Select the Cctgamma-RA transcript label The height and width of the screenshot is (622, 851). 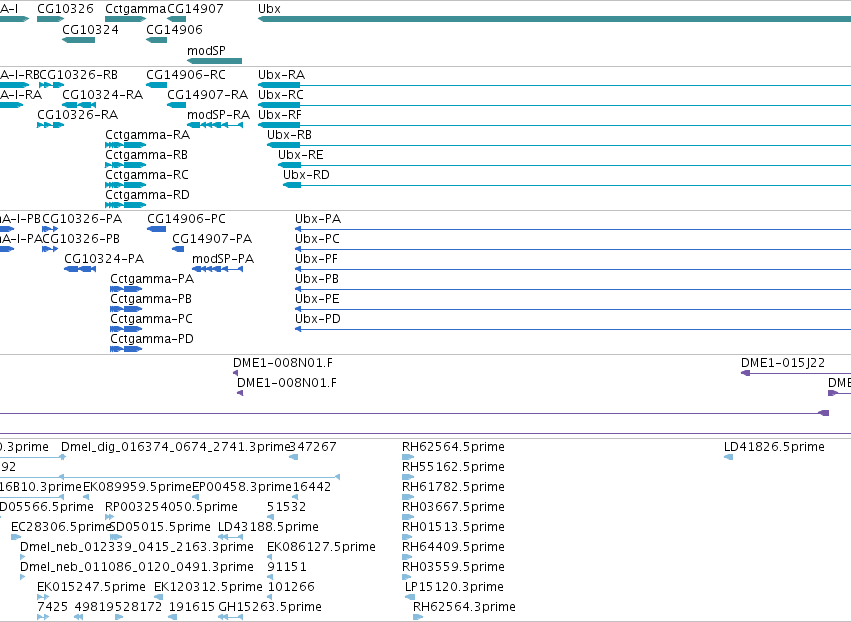coord(148,135)
